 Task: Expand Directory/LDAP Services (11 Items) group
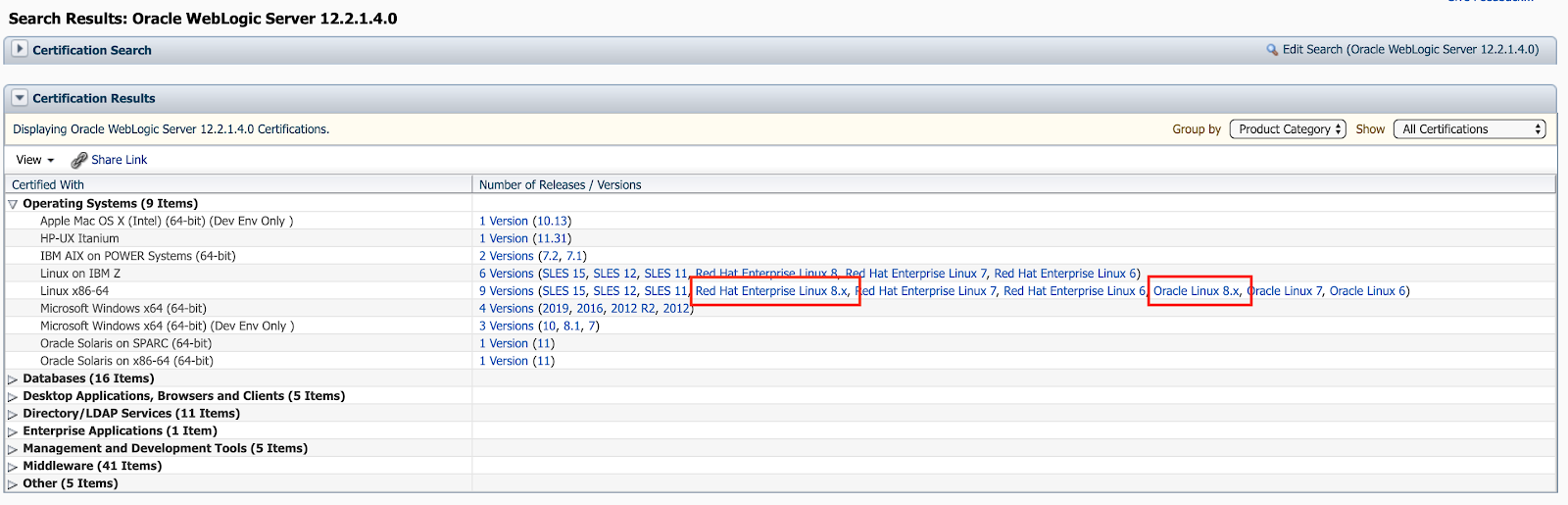click(13, 414)
